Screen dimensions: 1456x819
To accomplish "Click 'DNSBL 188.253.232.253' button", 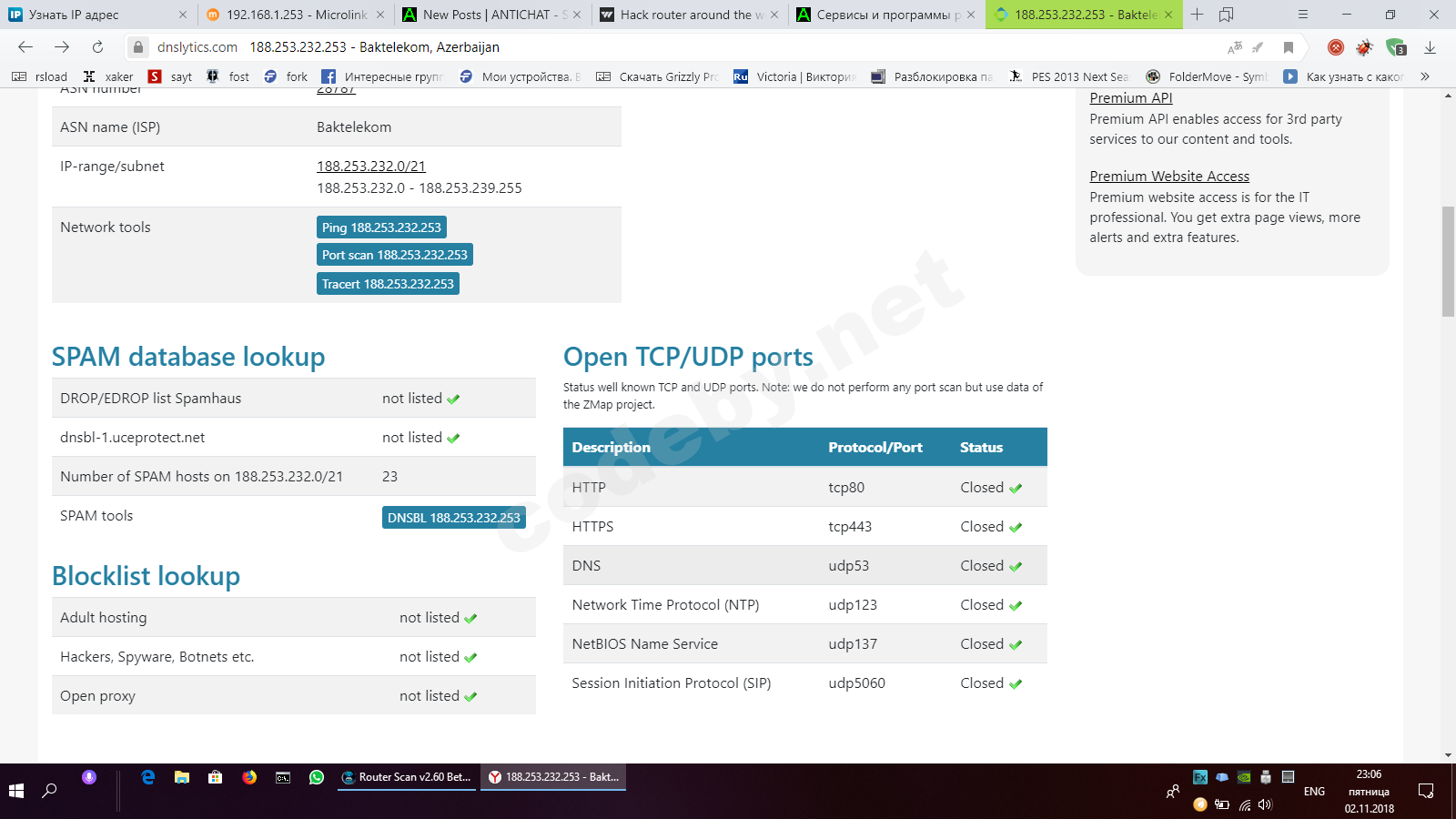I will tap(454, 518).
